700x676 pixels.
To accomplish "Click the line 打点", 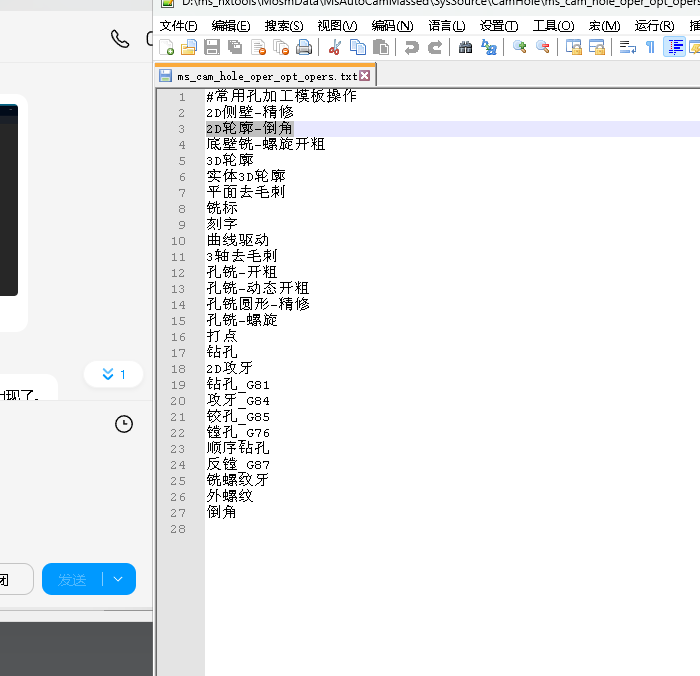I will coord(222,336).
